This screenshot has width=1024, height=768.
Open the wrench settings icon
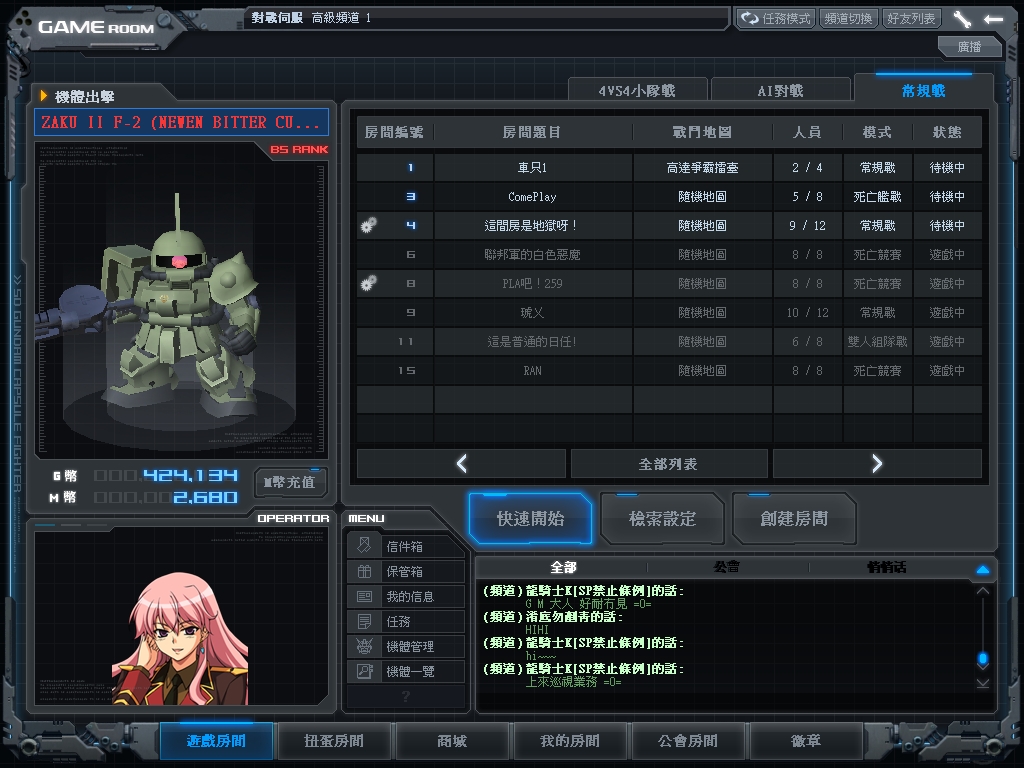point(962,19)
